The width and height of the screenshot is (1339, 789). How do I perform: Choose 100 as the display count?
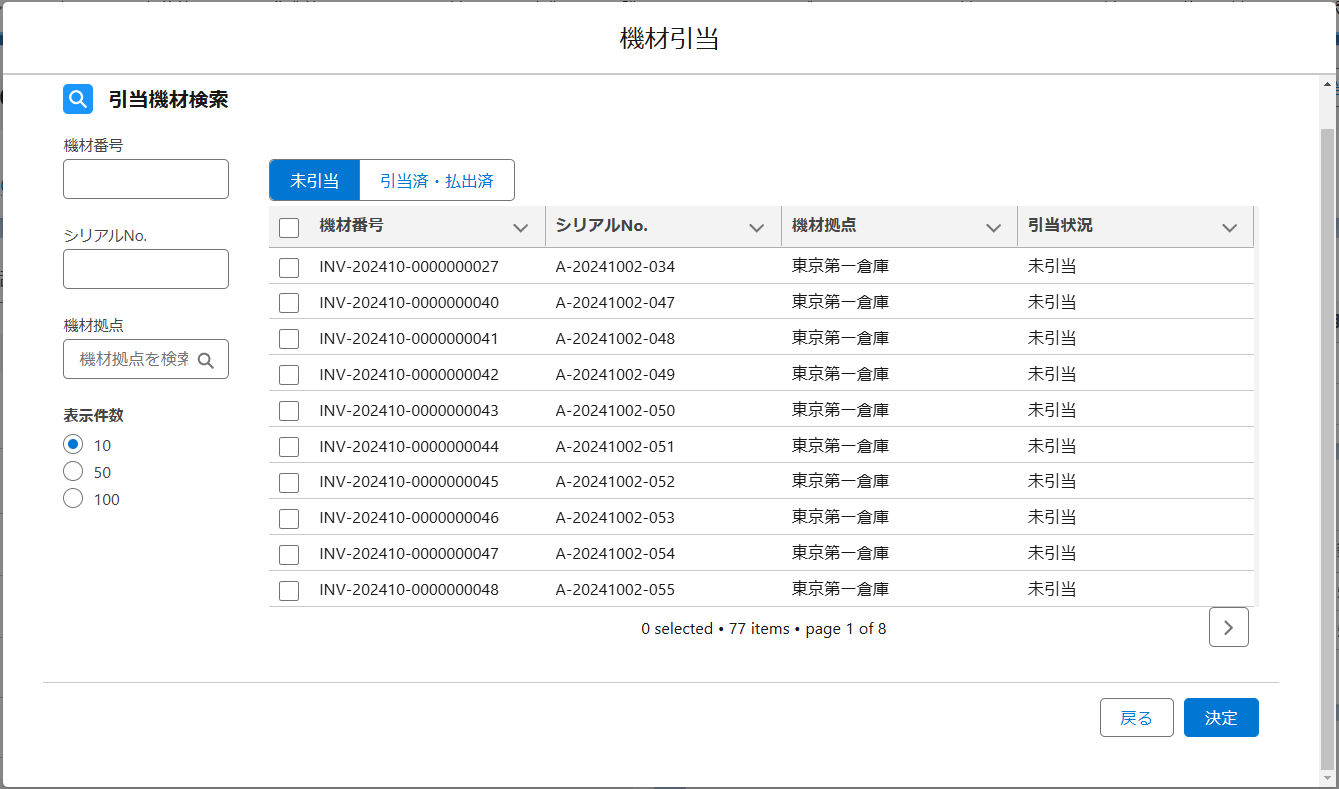(x=73, y=499)
